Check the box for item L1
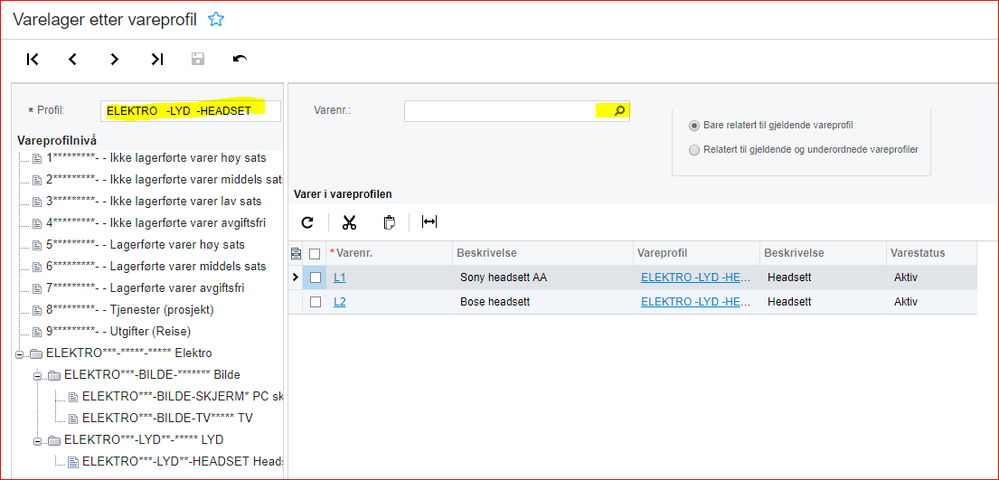999x480 pixels. click(315, 278)
